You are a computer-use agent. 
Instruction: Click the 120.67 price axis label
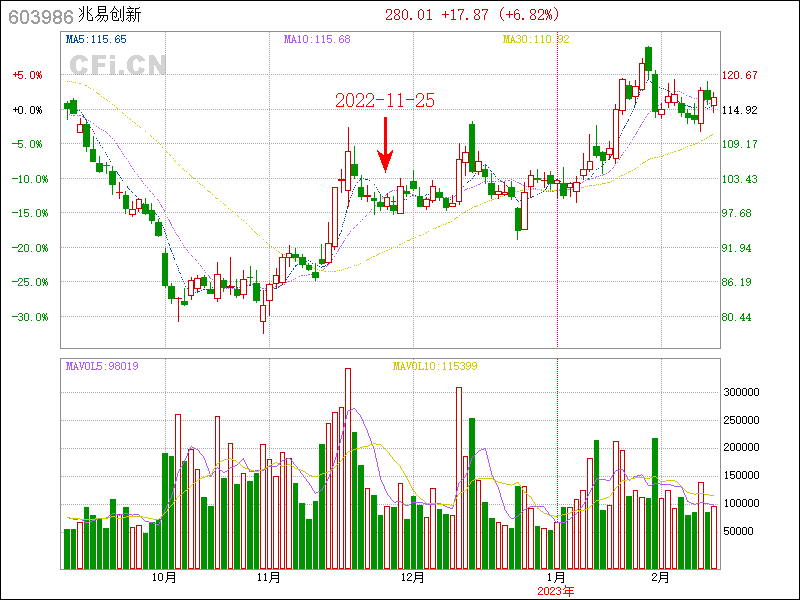click(739, 75)
